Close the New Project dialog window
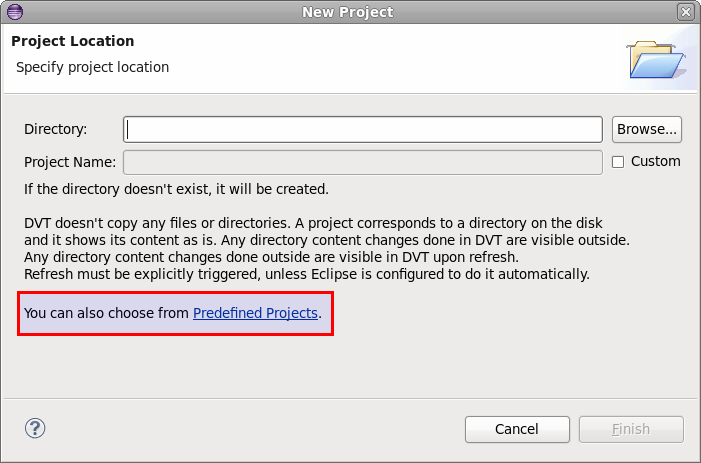701x463 pixels. click(685, 12)
